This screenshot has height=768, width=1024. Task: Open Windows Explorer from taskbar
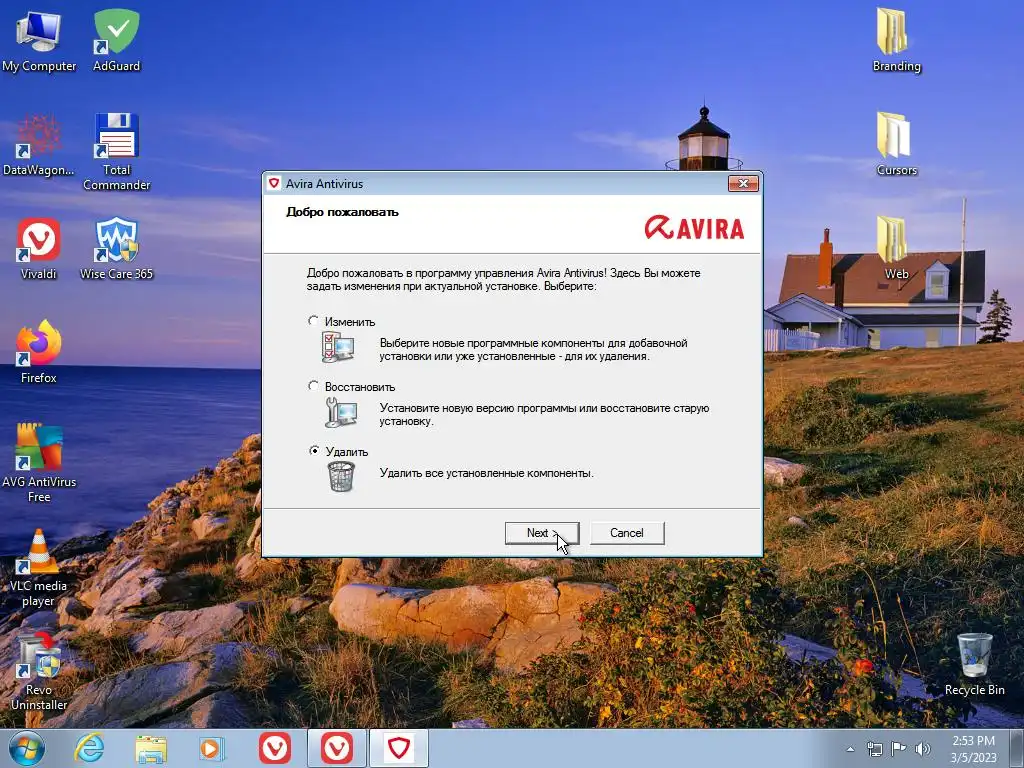coord(151,748)
